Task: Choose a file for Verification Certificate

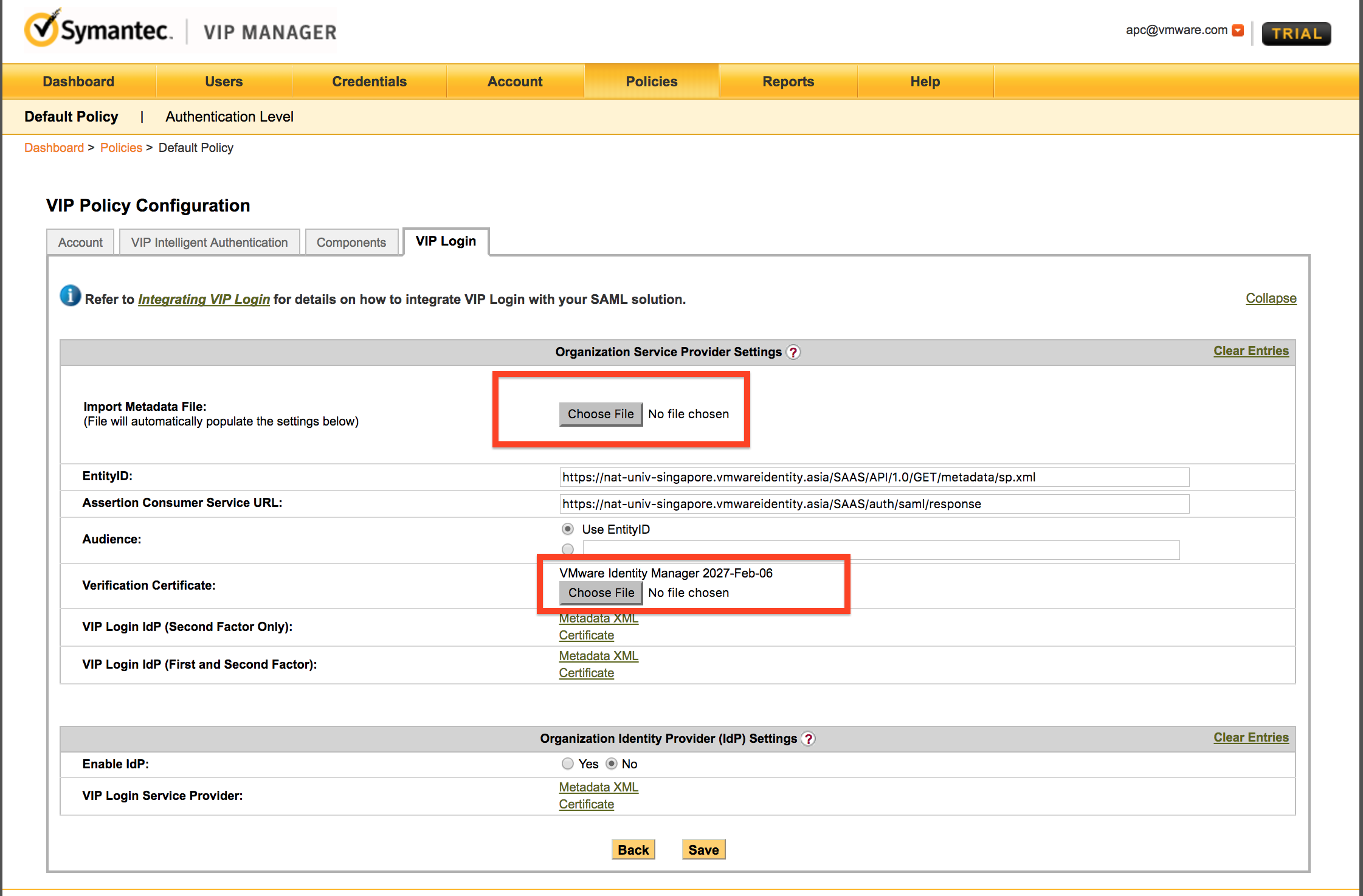Action: [x=601, y=593]
